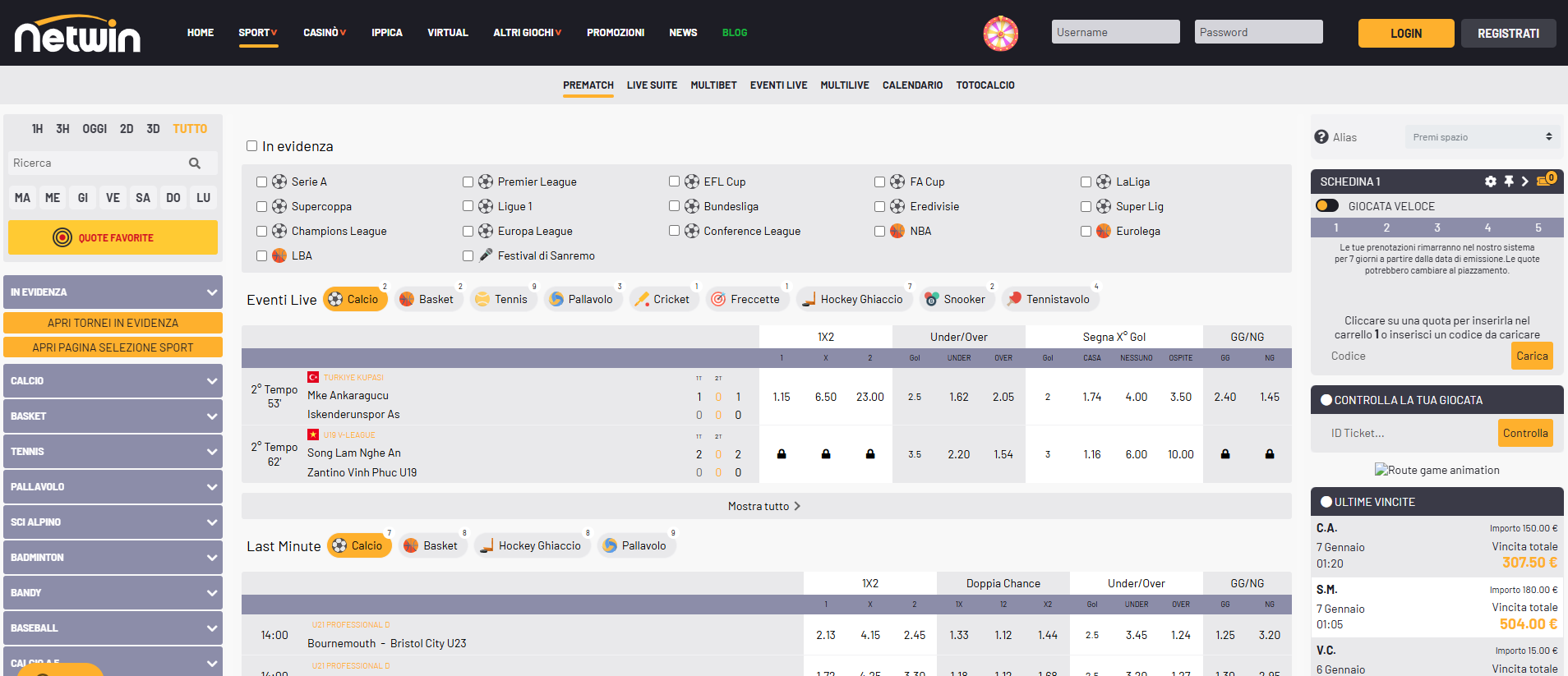1568x676 pixels.
Task: Select the Freccette live events icon
Action: (718, 300)
